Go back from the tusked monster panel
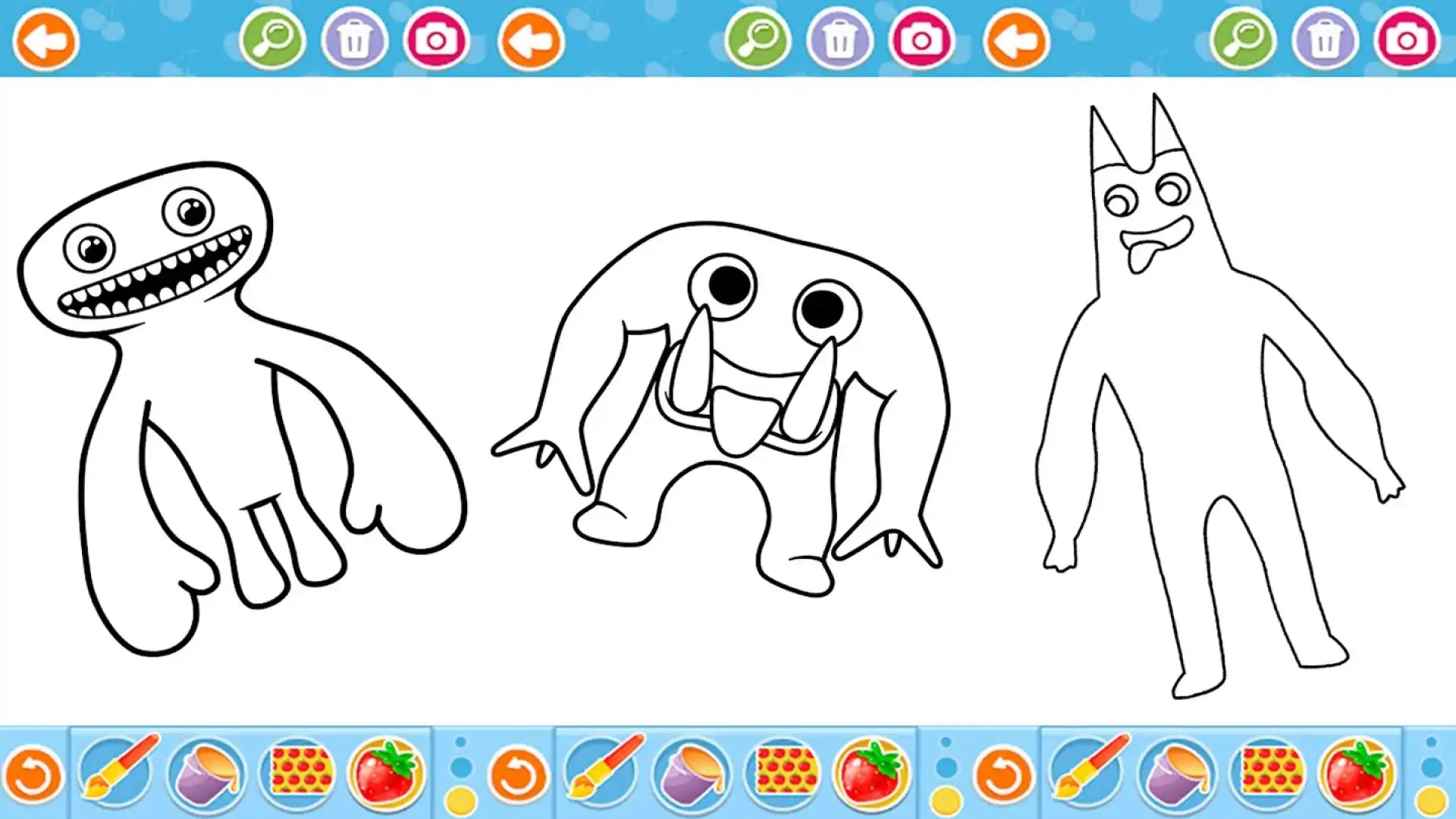The height and width of the screenshot is (819, 1456). (531, 40)
